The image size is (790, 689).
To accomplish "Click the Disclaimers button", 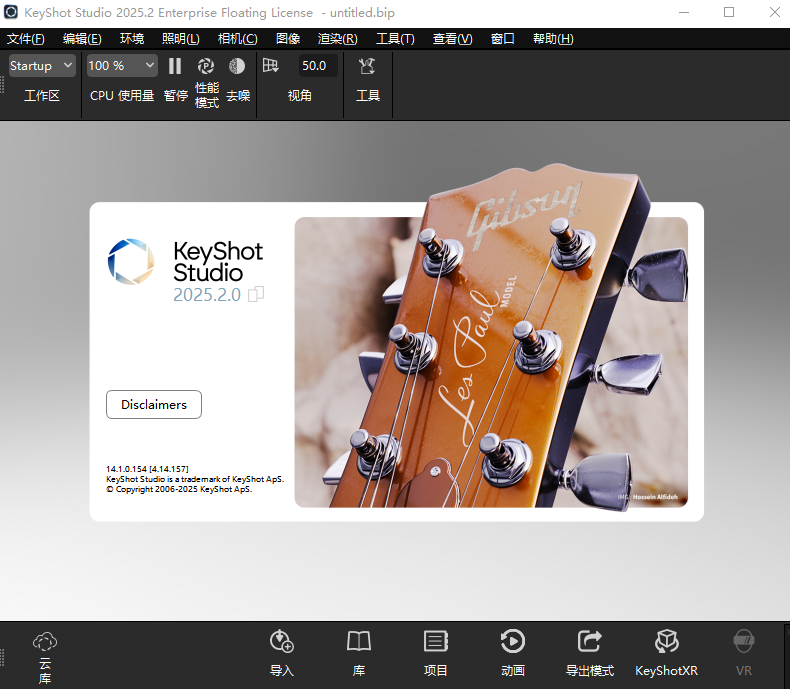I will (154, 404).
